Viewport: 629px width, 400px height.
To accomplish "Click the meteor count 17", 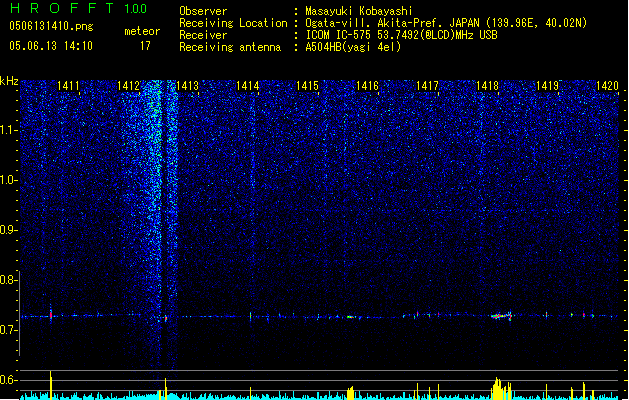I will pyautogui.click(x=145, y=46).
